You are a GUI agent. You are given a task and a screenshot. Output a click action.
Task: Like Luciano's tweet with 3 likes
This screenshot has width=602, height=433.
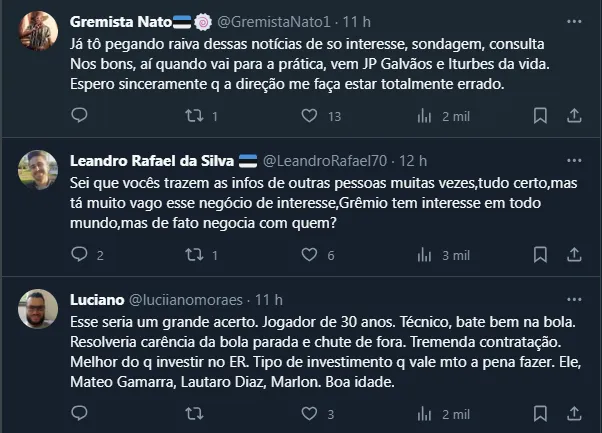coord(309,413)
